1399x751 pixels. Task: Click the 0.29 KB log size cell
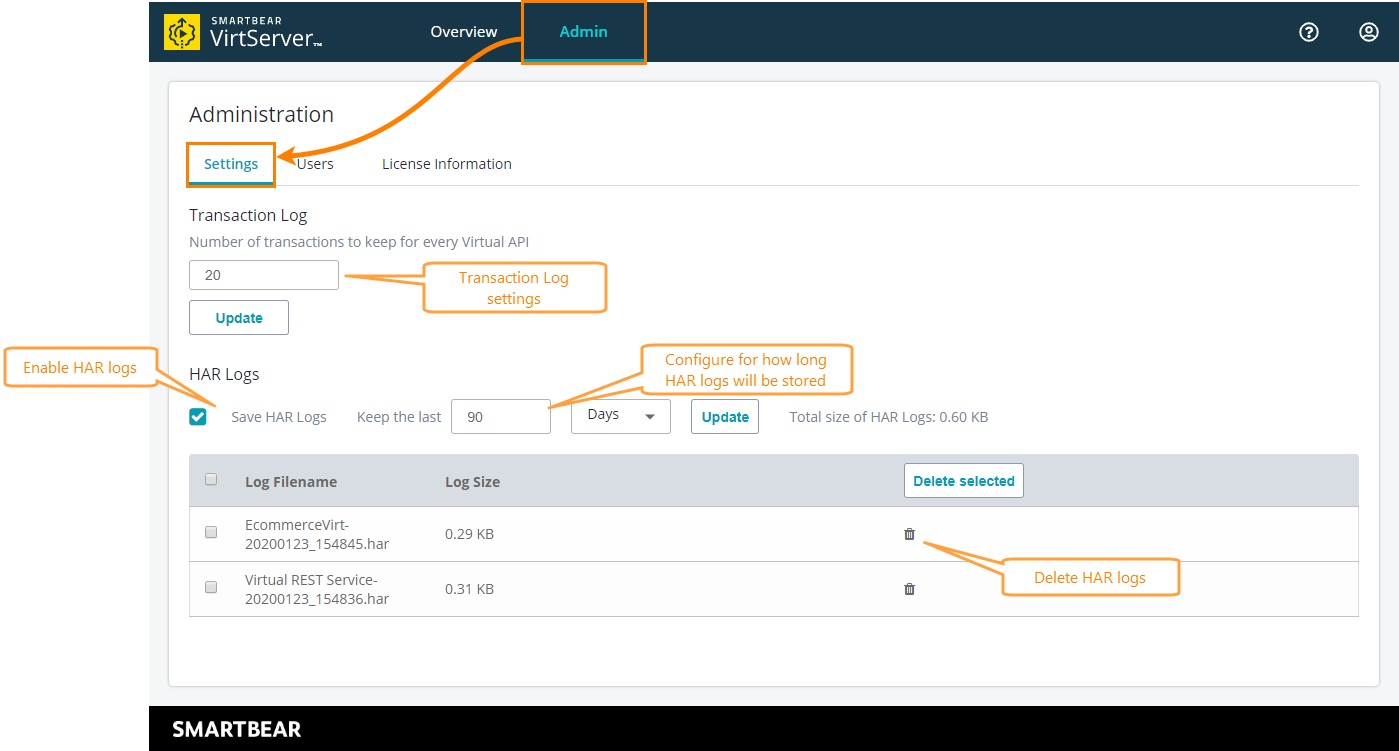469,534
